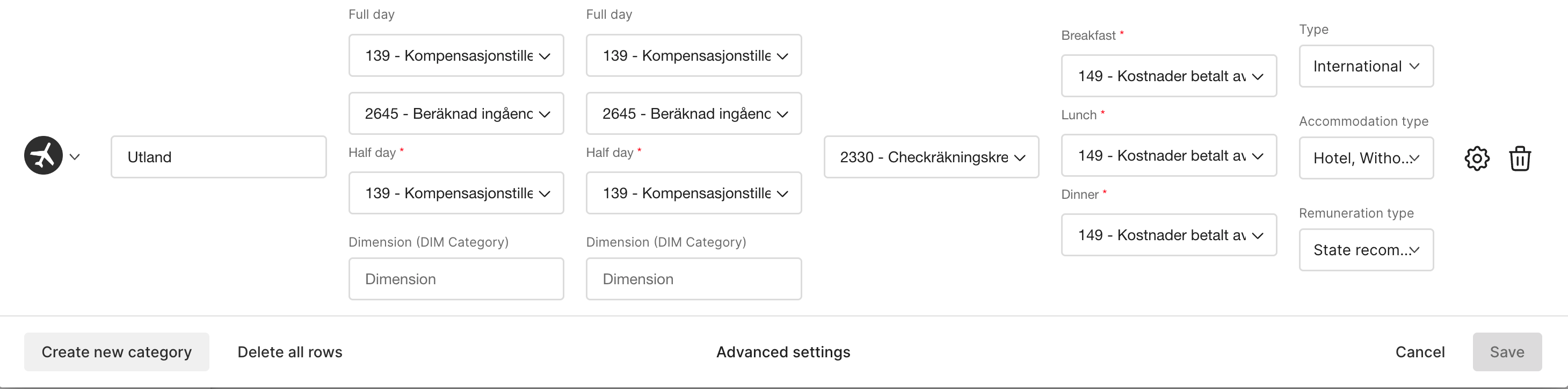Open Accommodation type dropdown

click(x=1366, y=159)
